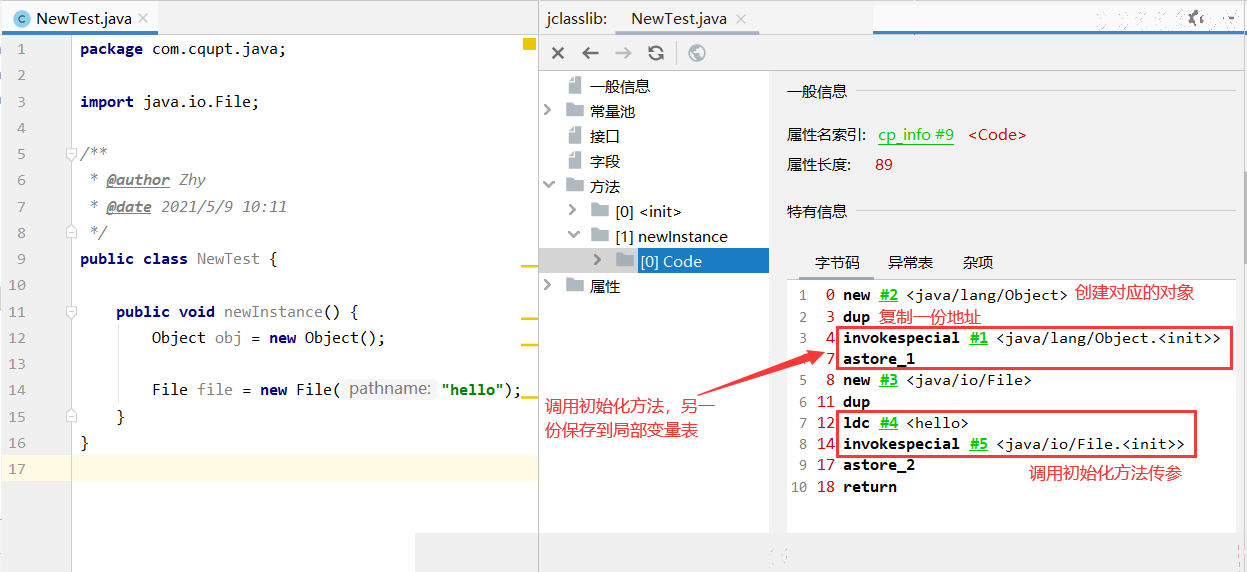
Task: Expand the [0] Code node arrow
Action: (597, 260)
